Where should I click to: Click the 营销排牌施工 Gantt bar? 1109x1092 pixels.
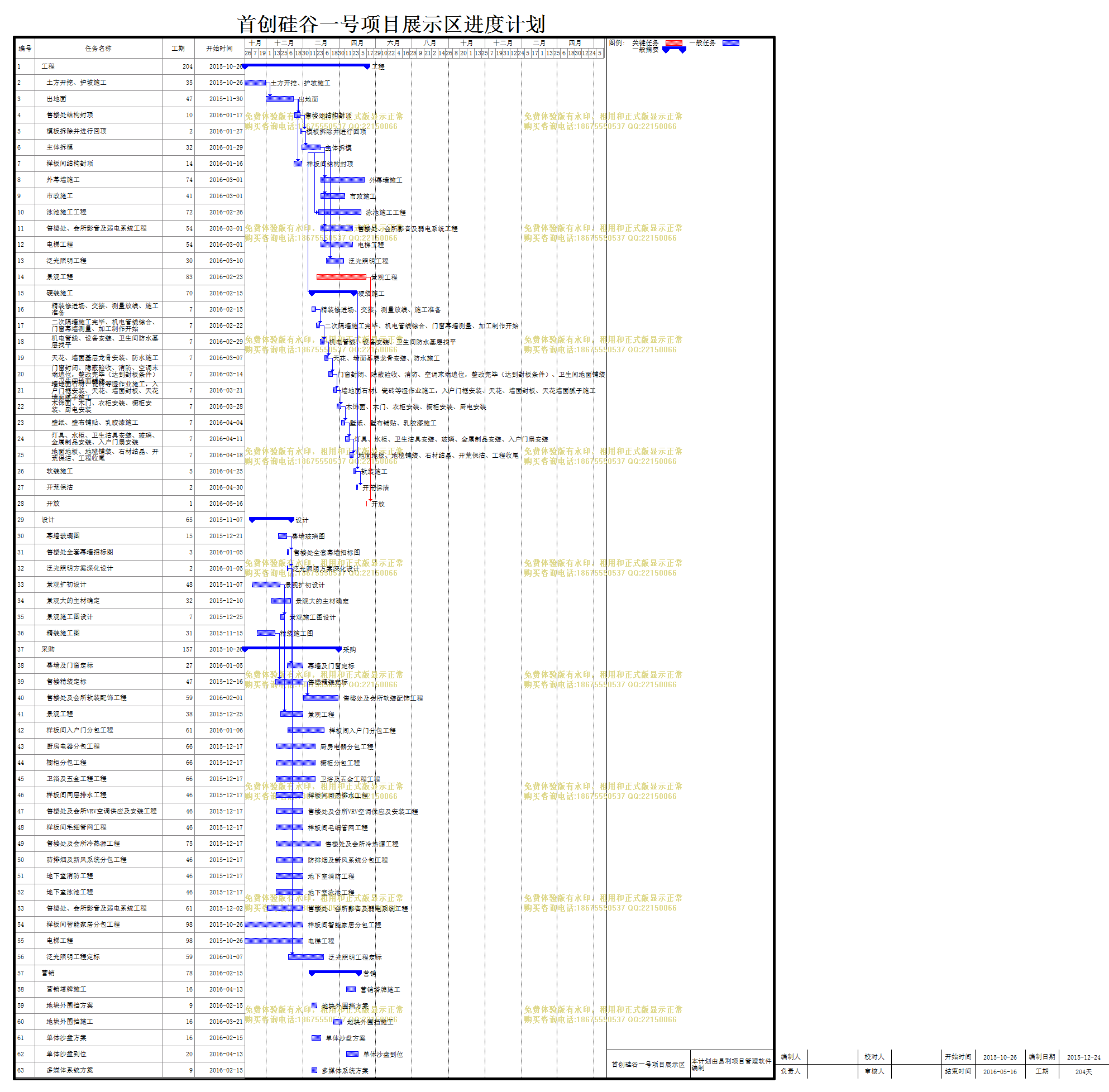[x=351, y=989]
